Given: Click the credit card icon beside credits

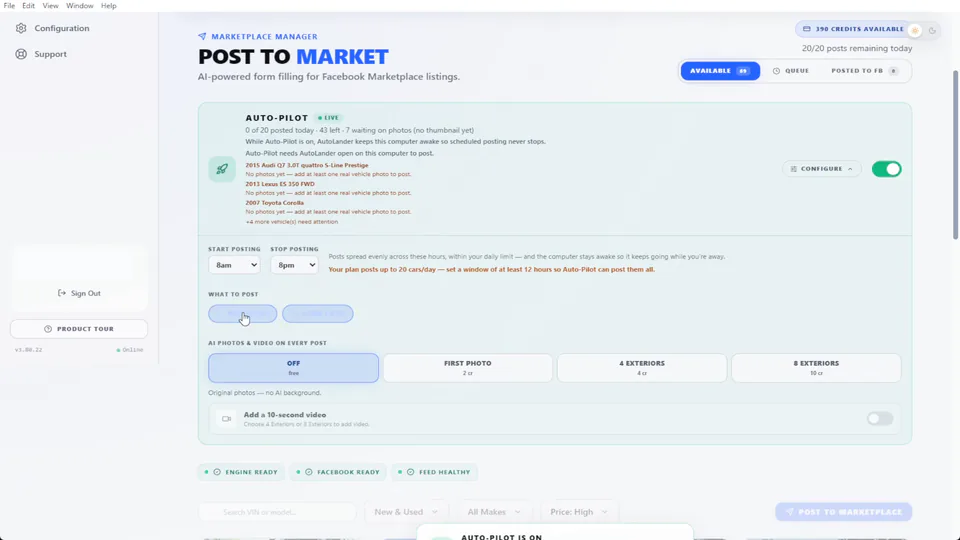Looking at the screenshot, I should 806,29.
